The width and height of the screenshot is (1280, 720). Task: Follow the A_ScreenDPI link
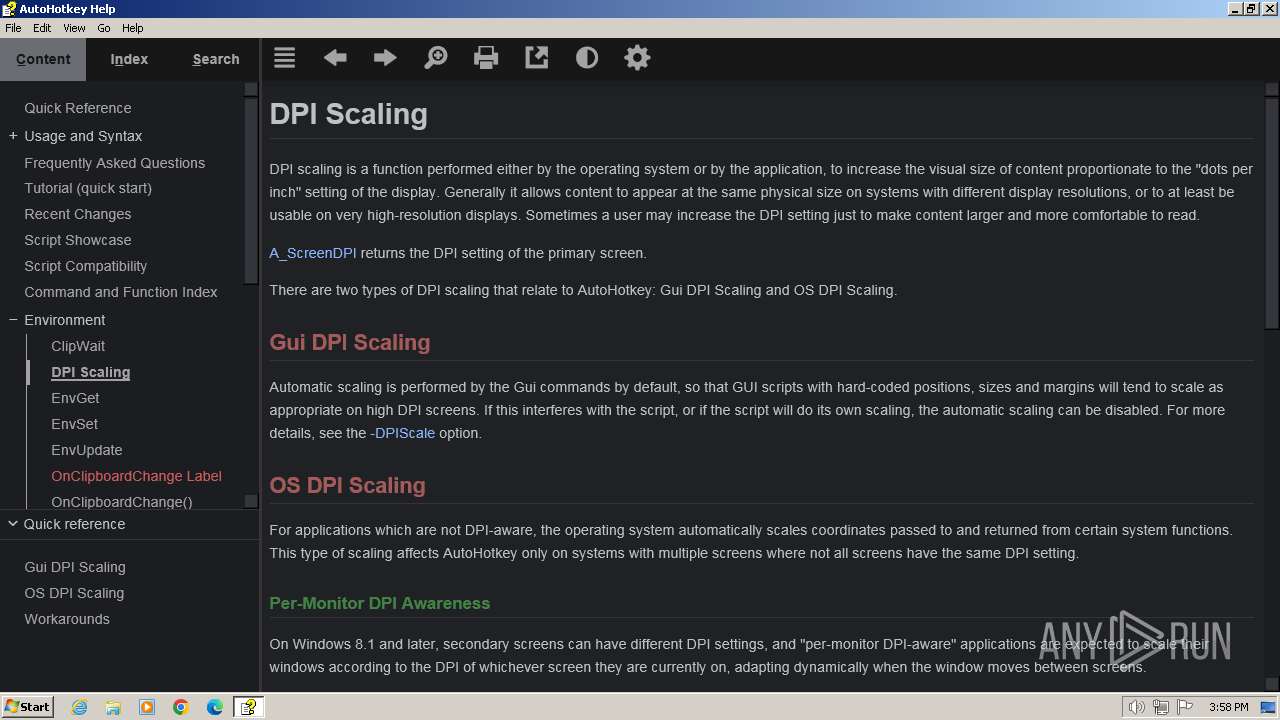tap(313, 253)
